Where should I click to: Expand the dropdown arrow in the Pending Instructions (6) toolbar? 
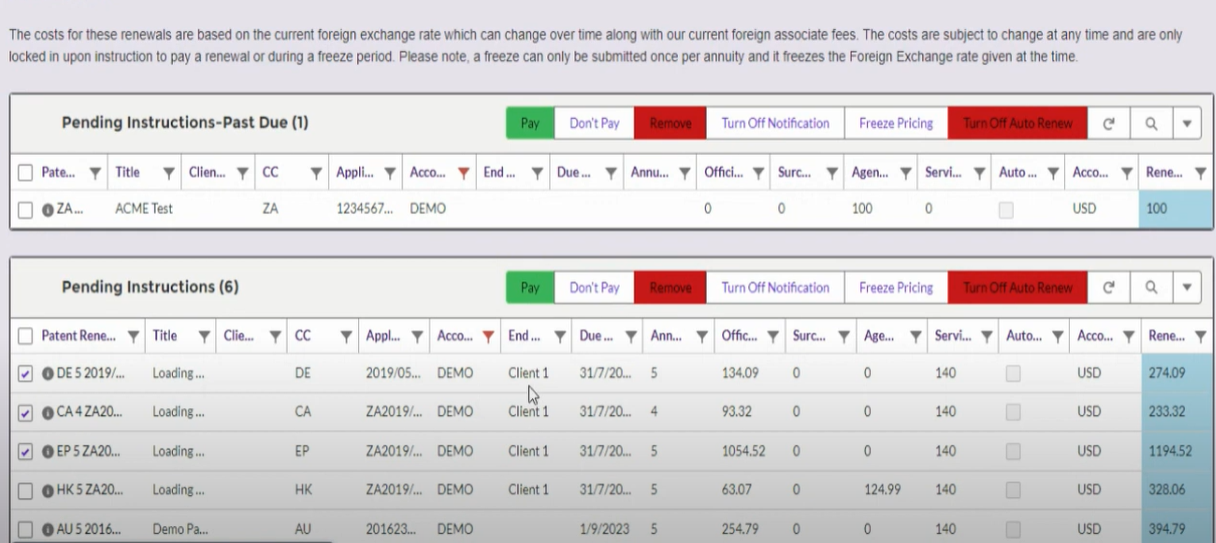click(1187, 288)
